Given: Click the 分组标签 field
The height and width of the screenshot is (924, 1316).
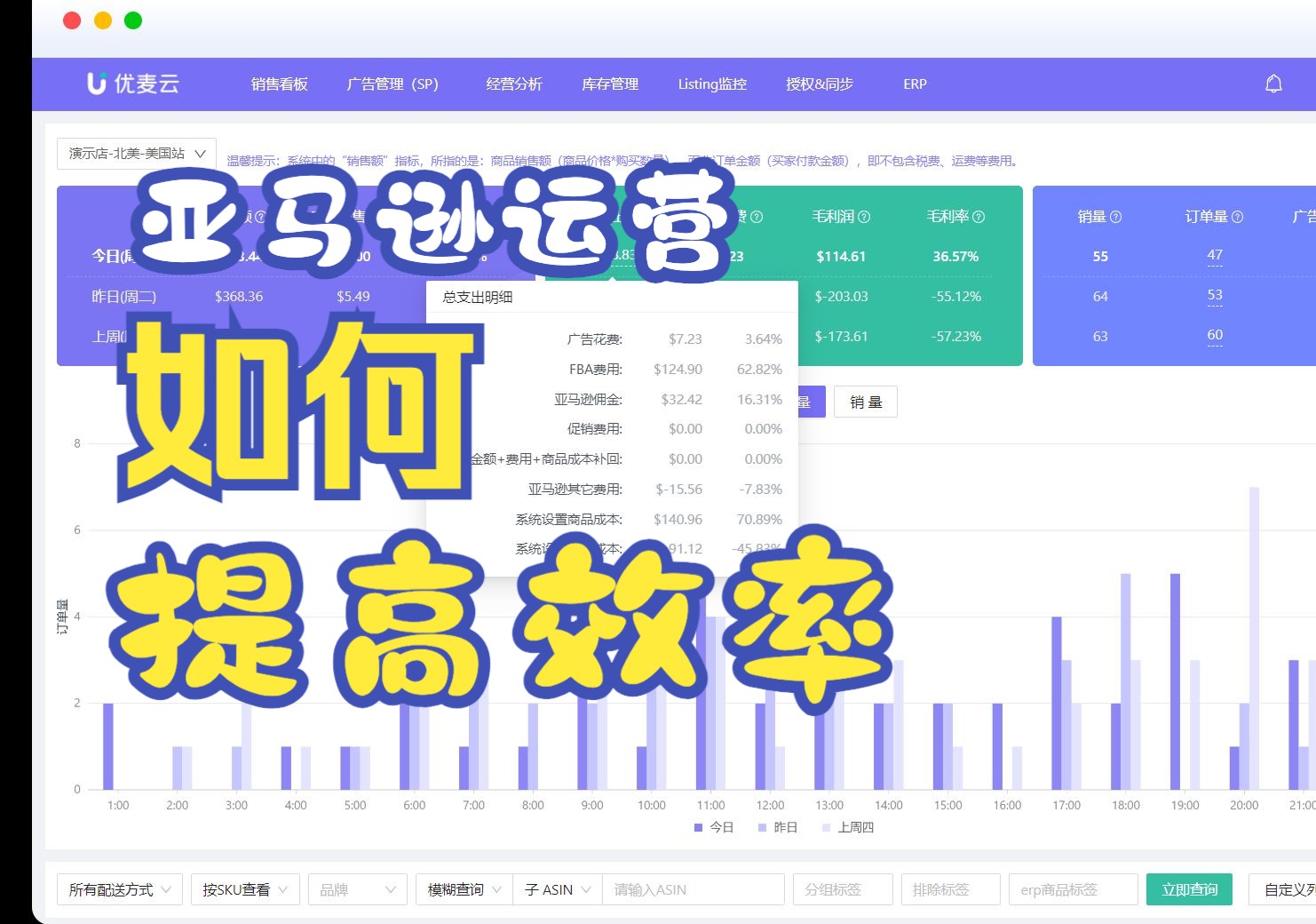Looking at the screenshot, I should click(x=843, y=889).
